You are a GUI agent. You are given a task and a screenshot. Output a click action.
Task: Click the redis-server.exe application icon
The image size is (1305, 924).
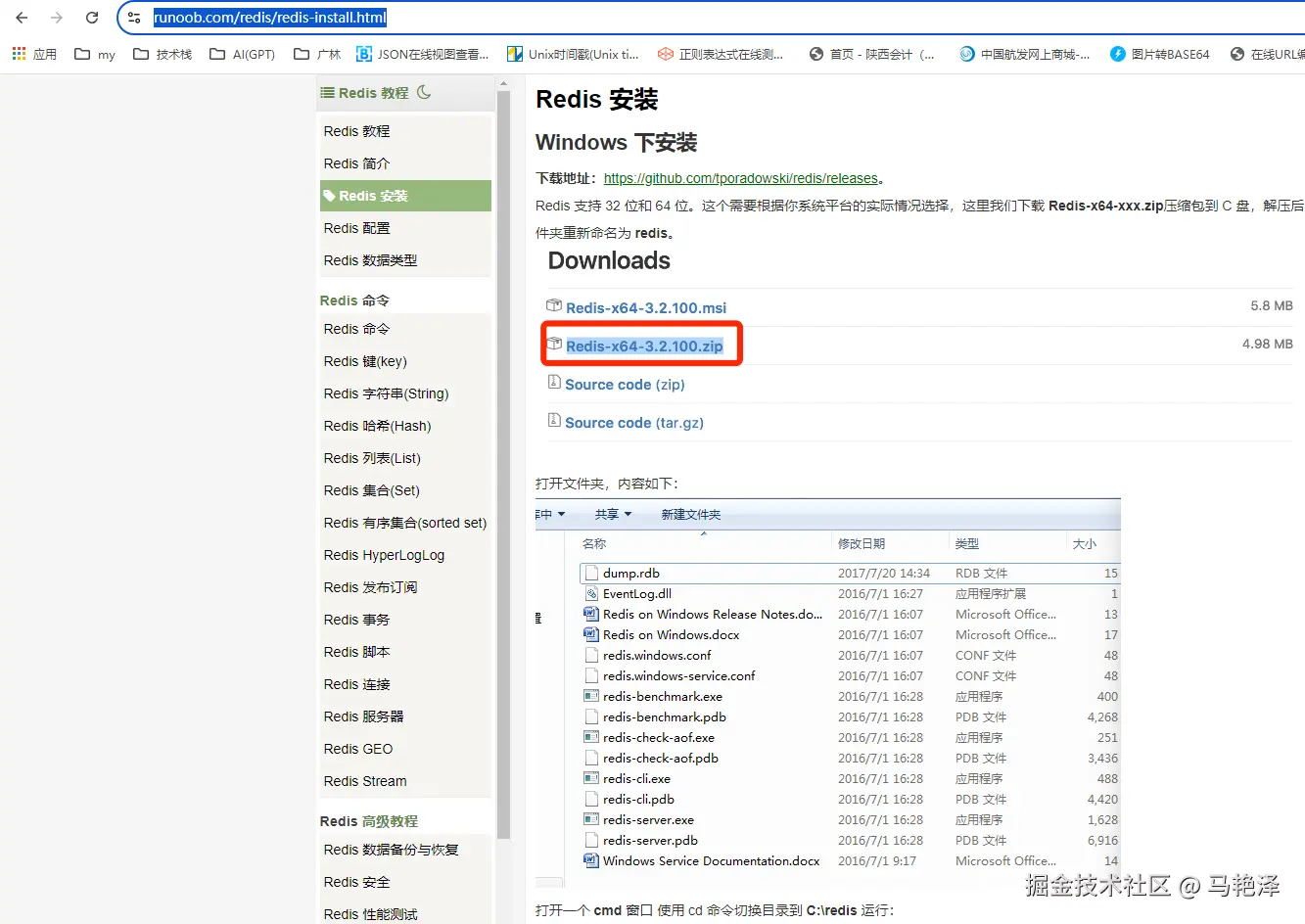590,819
